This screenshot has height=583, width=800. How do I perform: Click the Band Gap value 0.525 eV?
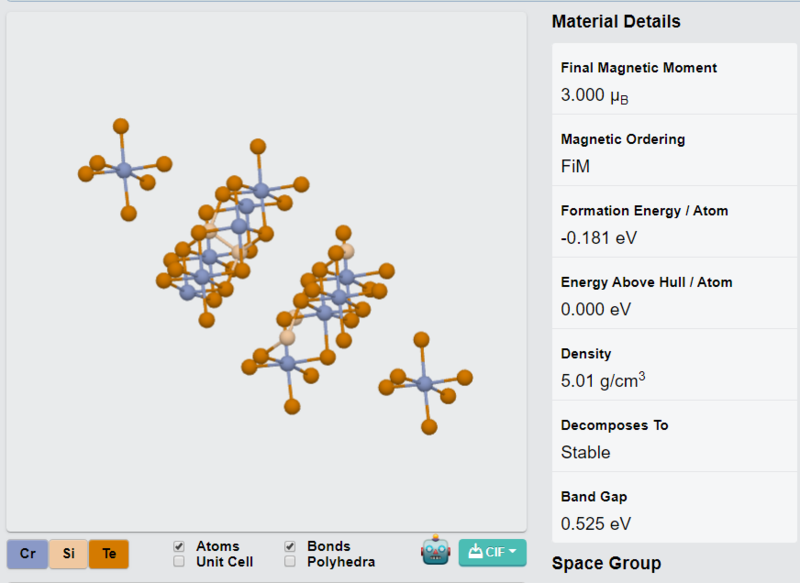click(x=595, y=524)
